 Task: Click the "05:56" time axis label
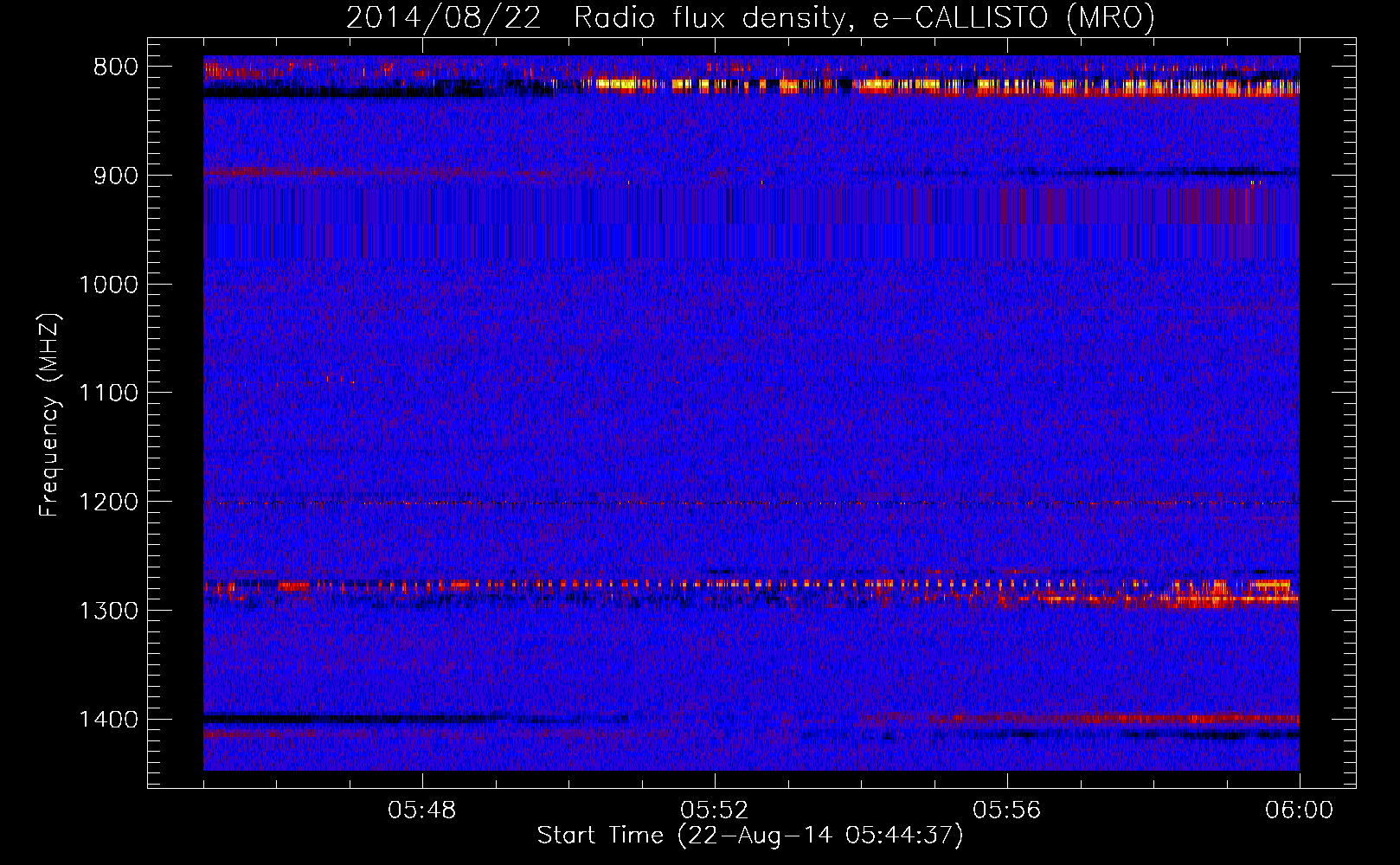[x=1007, y=811]
